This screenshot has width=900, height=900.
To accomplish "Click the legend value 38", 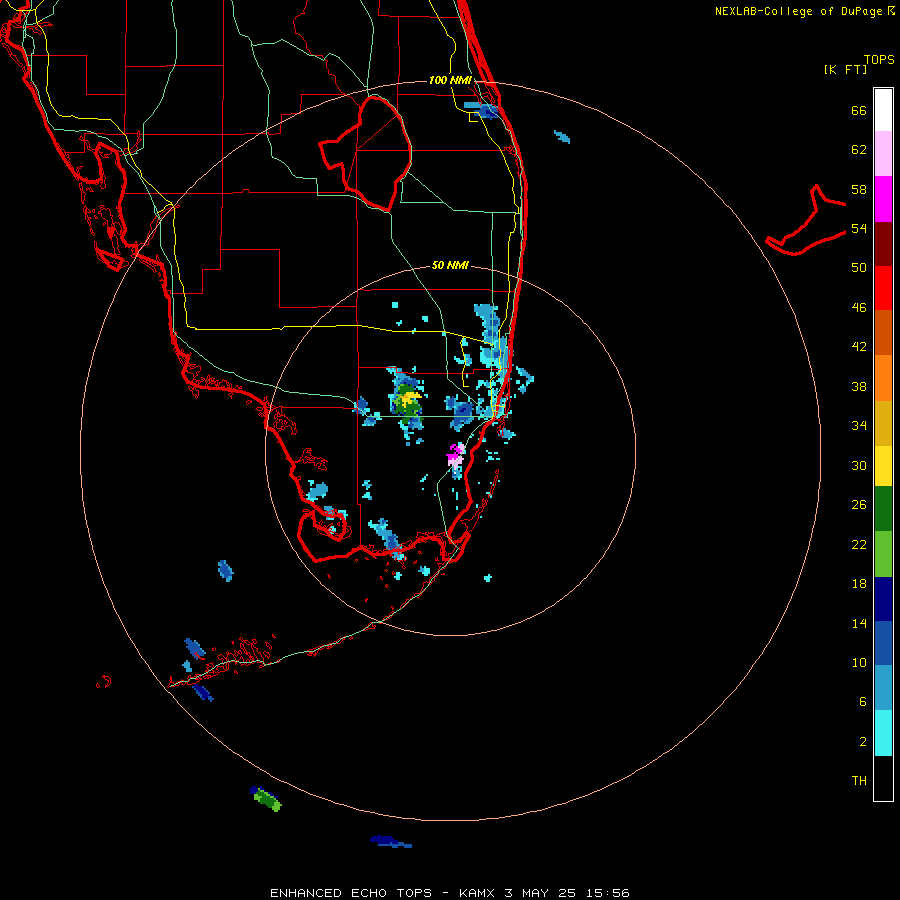I will [859, 387].
